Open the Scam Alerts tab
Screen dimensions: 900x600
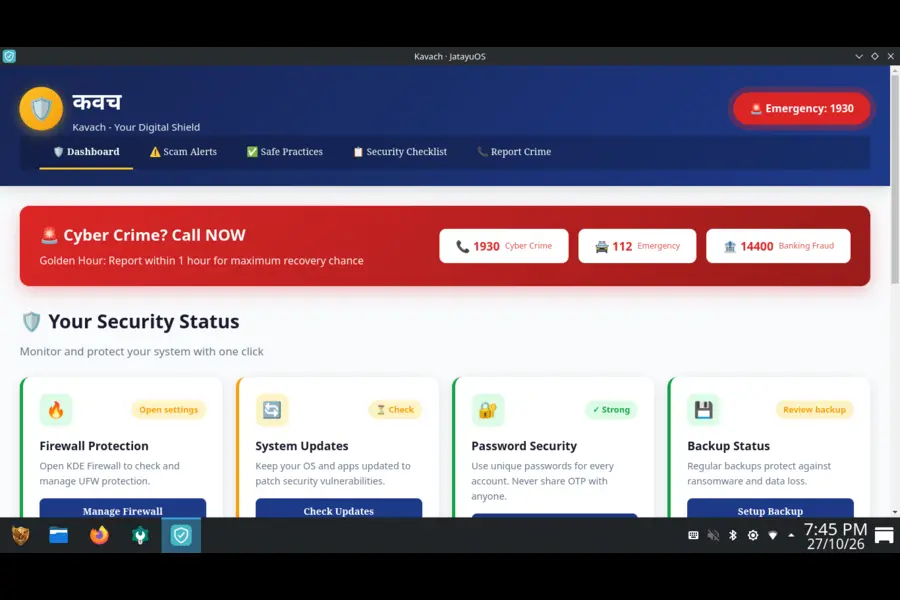pos(183,152)
